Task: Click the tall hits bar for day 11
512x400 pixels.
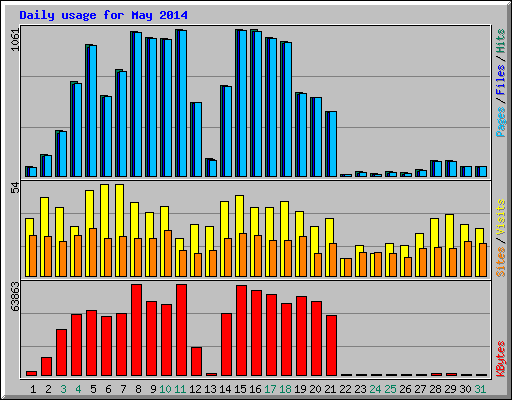Action: (x=181, y=103)
